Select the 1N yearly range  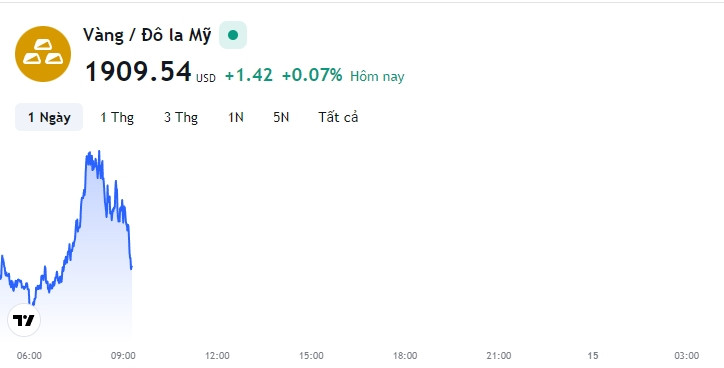236,117
